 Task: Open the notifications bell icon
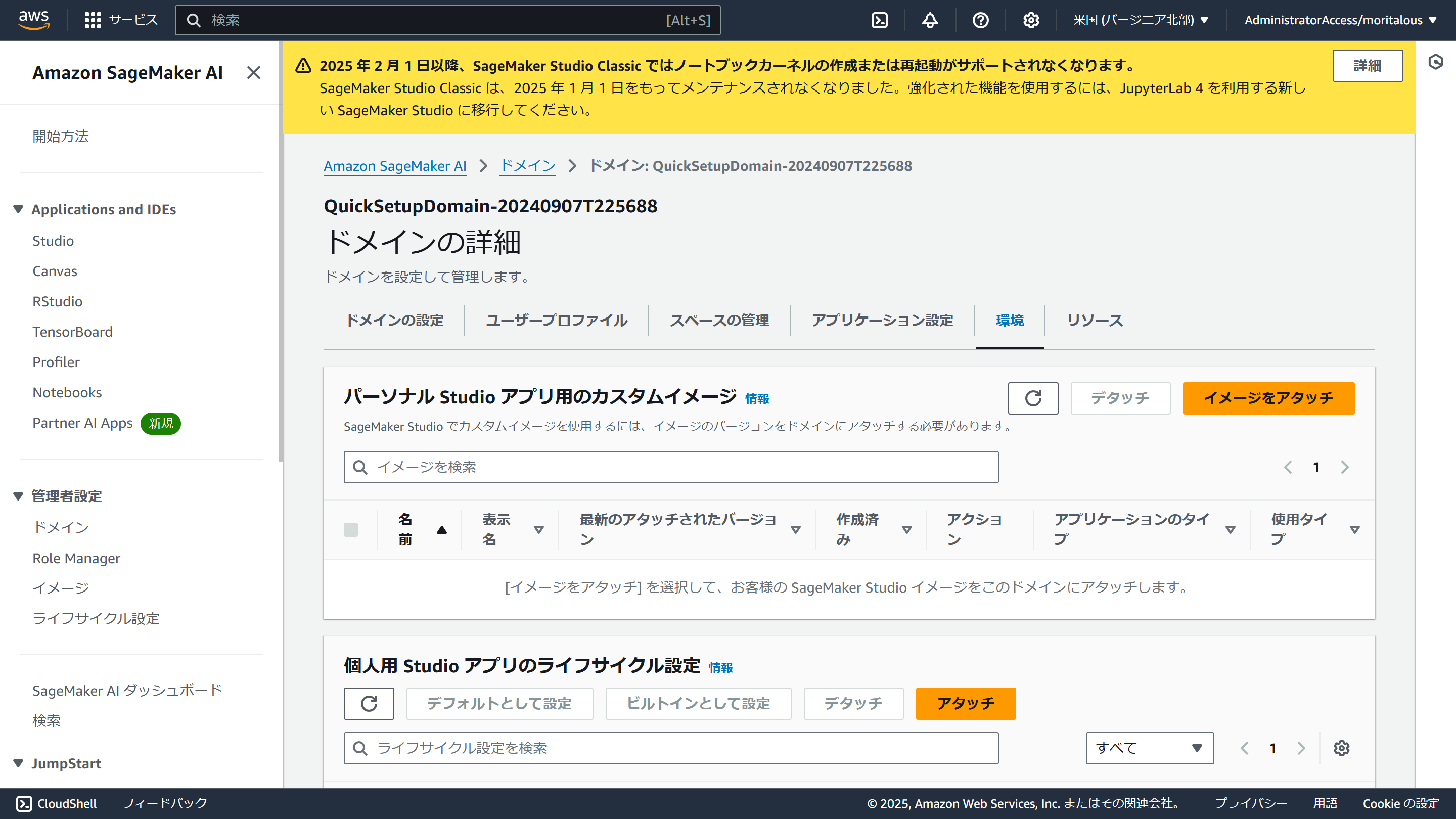(929, 20)
